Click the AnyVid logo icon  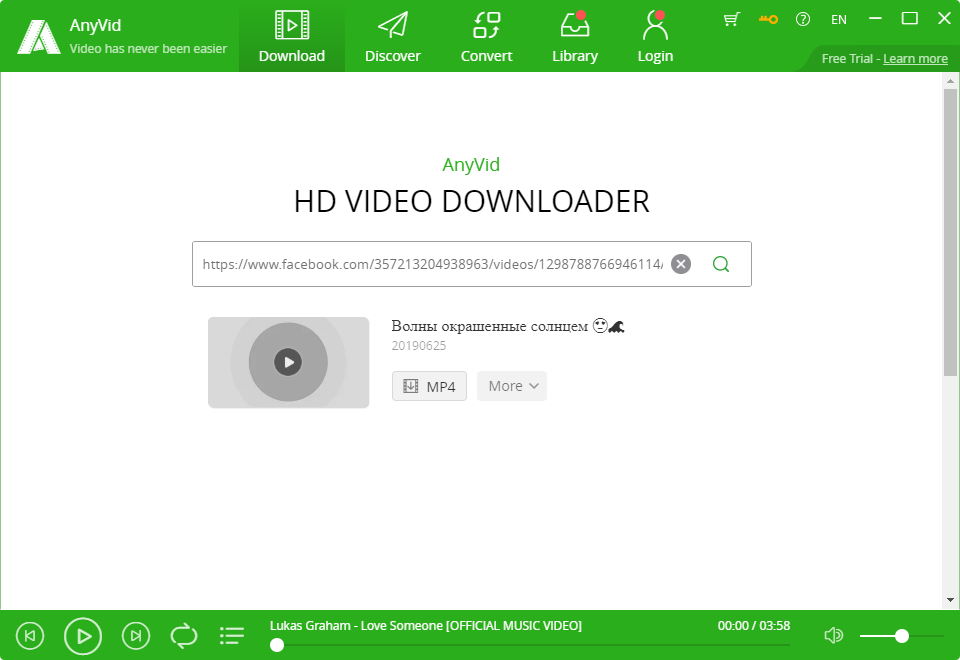[39, 37]
